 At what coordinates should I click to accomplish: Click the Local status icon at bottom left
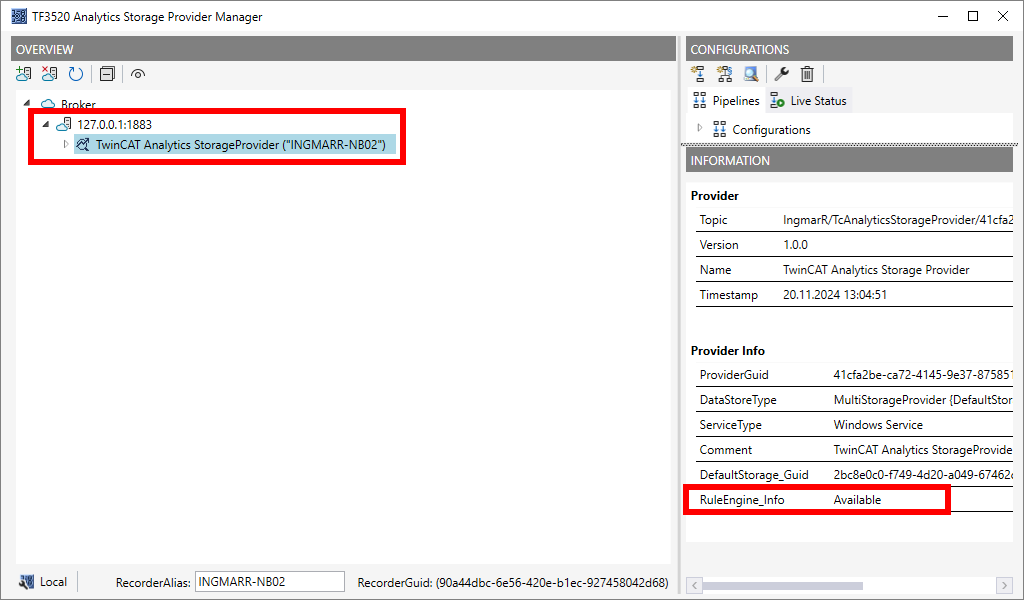tap(27, 582)
